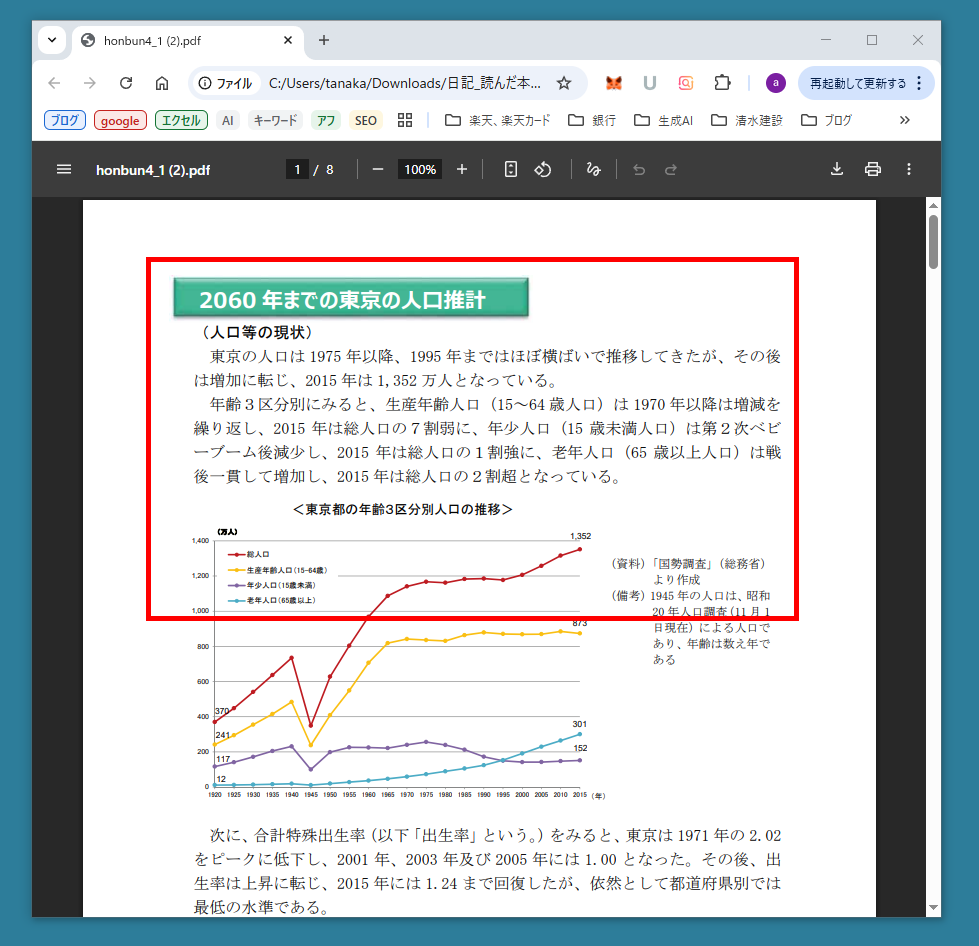Zoom out the PDF
This screenshot has width=979, height=946.
[378, 169]
